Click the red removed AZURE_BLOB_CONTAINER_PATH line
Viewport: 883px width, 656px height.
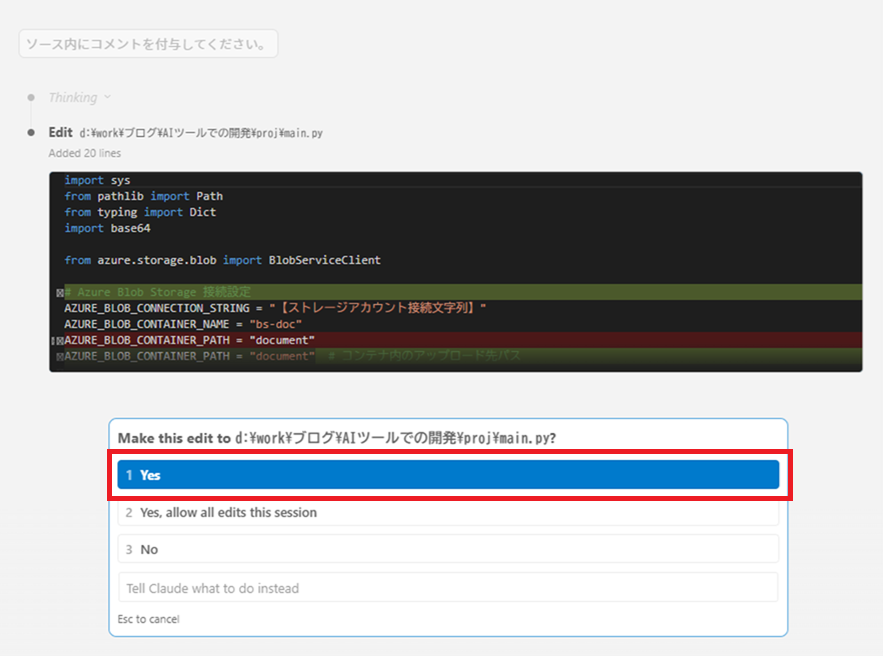coord(190,340)
